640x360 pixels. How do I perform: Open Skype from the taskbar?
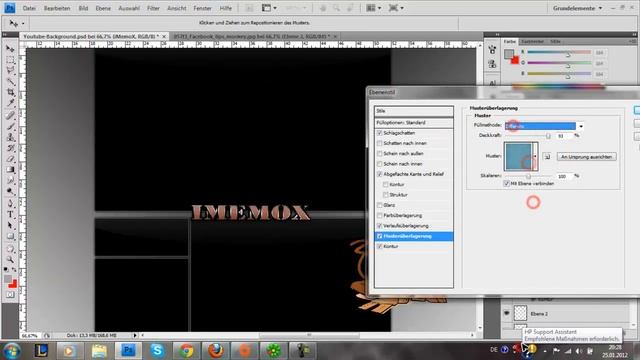[x=157, y=350]
